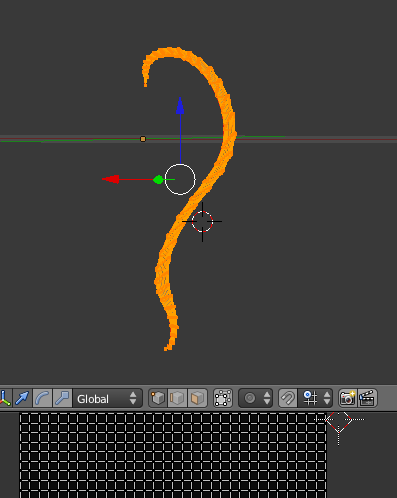Screen dimensions: 397x498
Task: Click the small orange object origin dot
Action: pyautogui.click(x=143, y=139)
